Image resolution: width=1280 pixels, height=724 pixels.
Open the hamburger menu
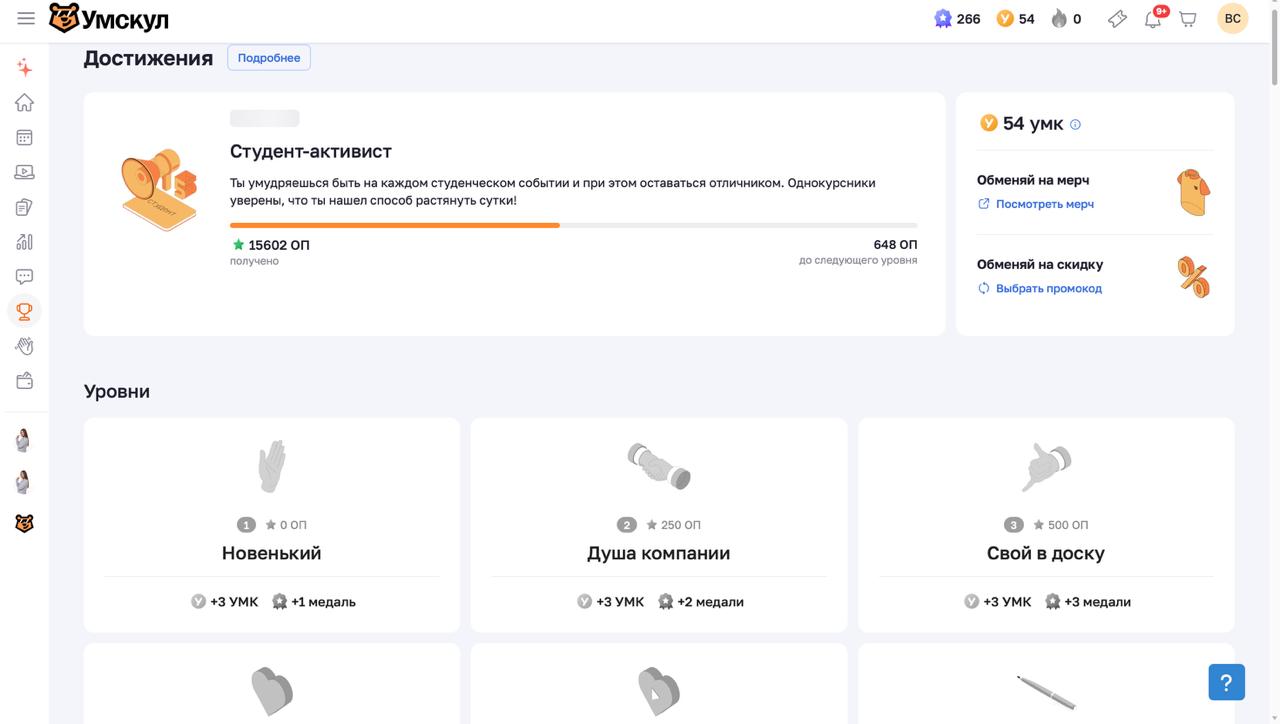(26, 18)
